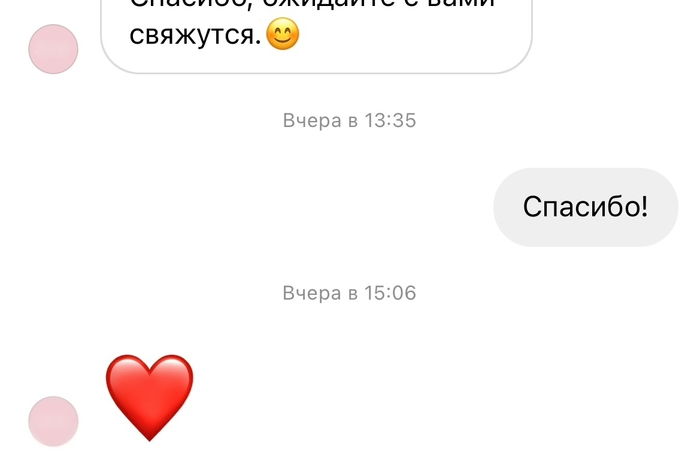This screenshot has width=700, height=456.
Task: Click the partially visible top line of message
Action: pyautogui.click(x=312, y=4)
